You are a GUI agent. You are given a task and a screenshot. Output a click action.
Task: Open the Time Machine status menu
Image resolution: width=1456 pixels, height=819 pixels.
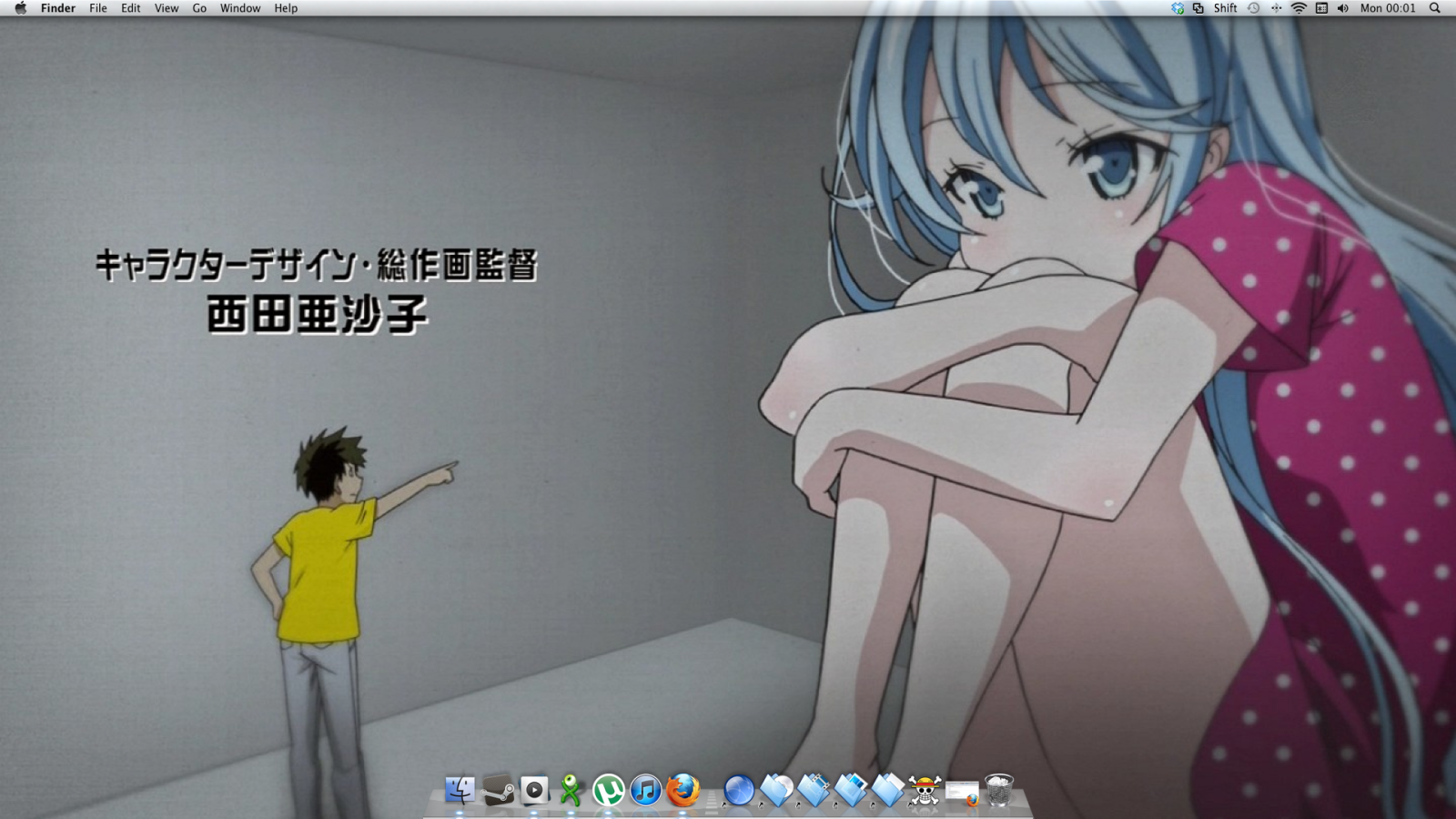pos(1253,8)
